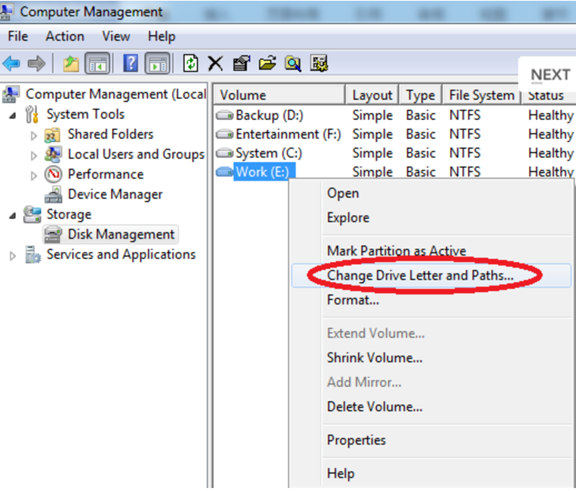Screen dimensions: 576x491
Task: Click the Open folder toolbar icon
Action: pos(267,63)
